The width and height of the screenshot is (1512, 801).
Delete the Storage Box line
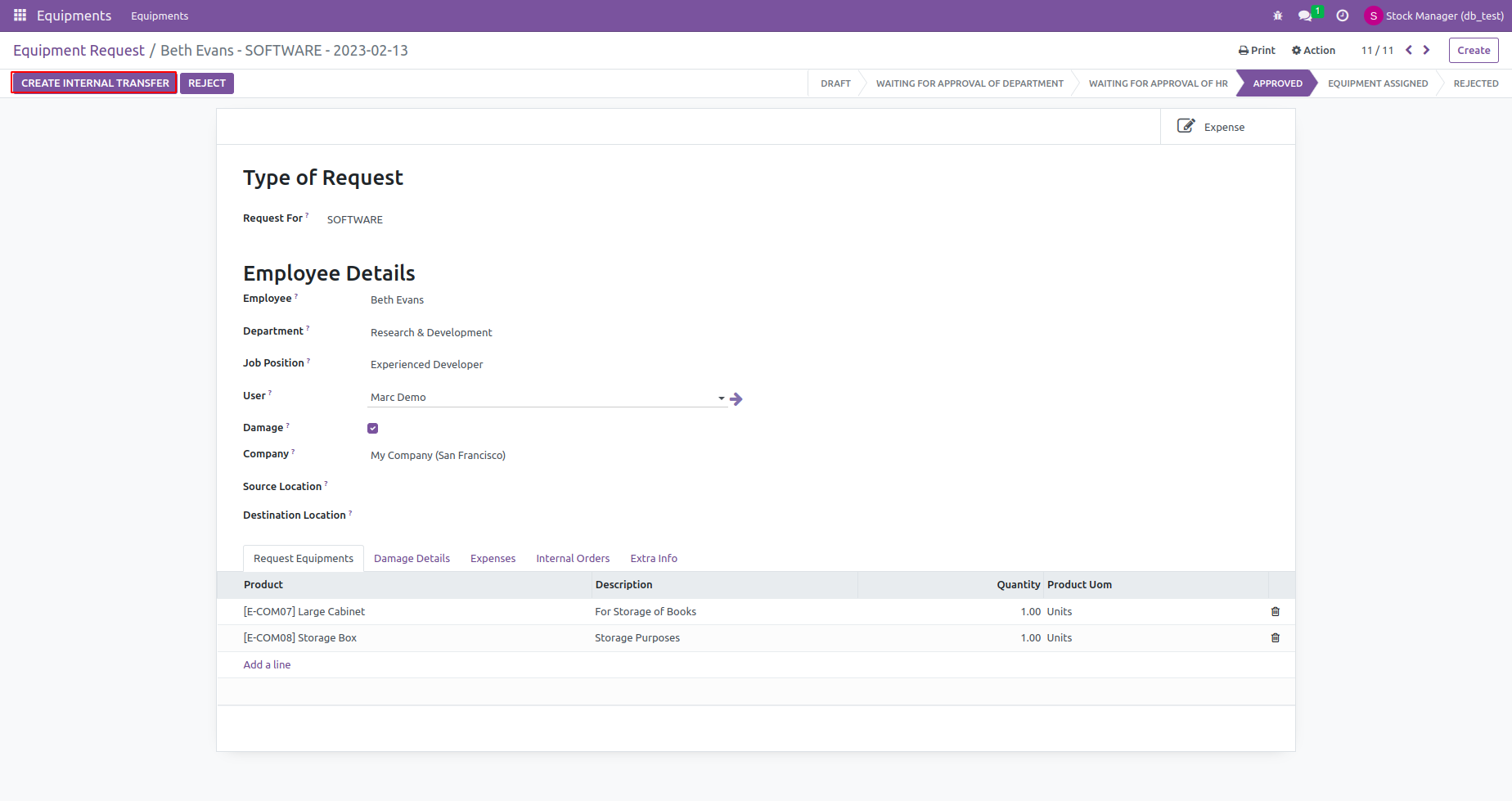1275,637
